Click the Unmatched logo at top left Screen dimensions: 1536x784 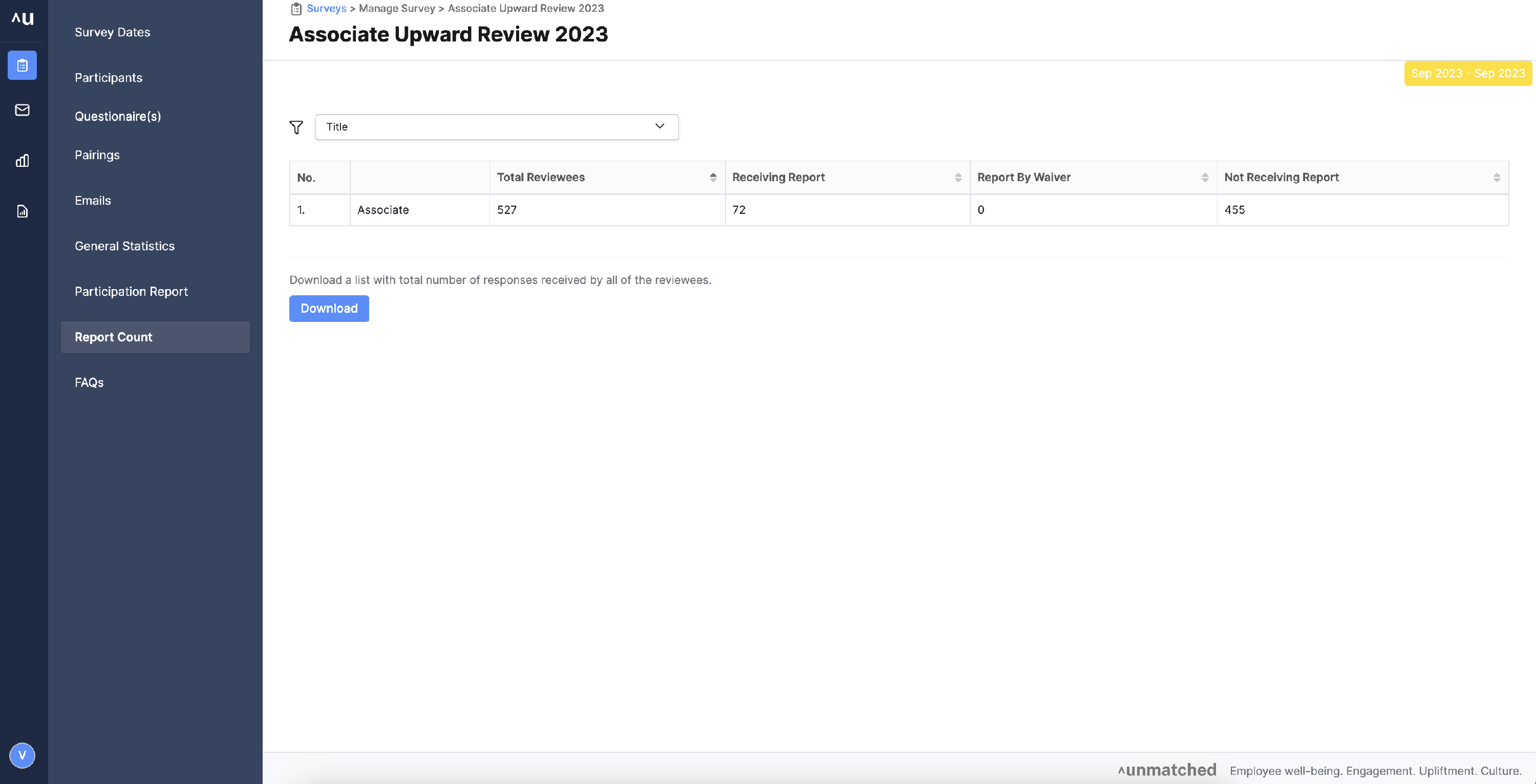(x=23, y=18)
